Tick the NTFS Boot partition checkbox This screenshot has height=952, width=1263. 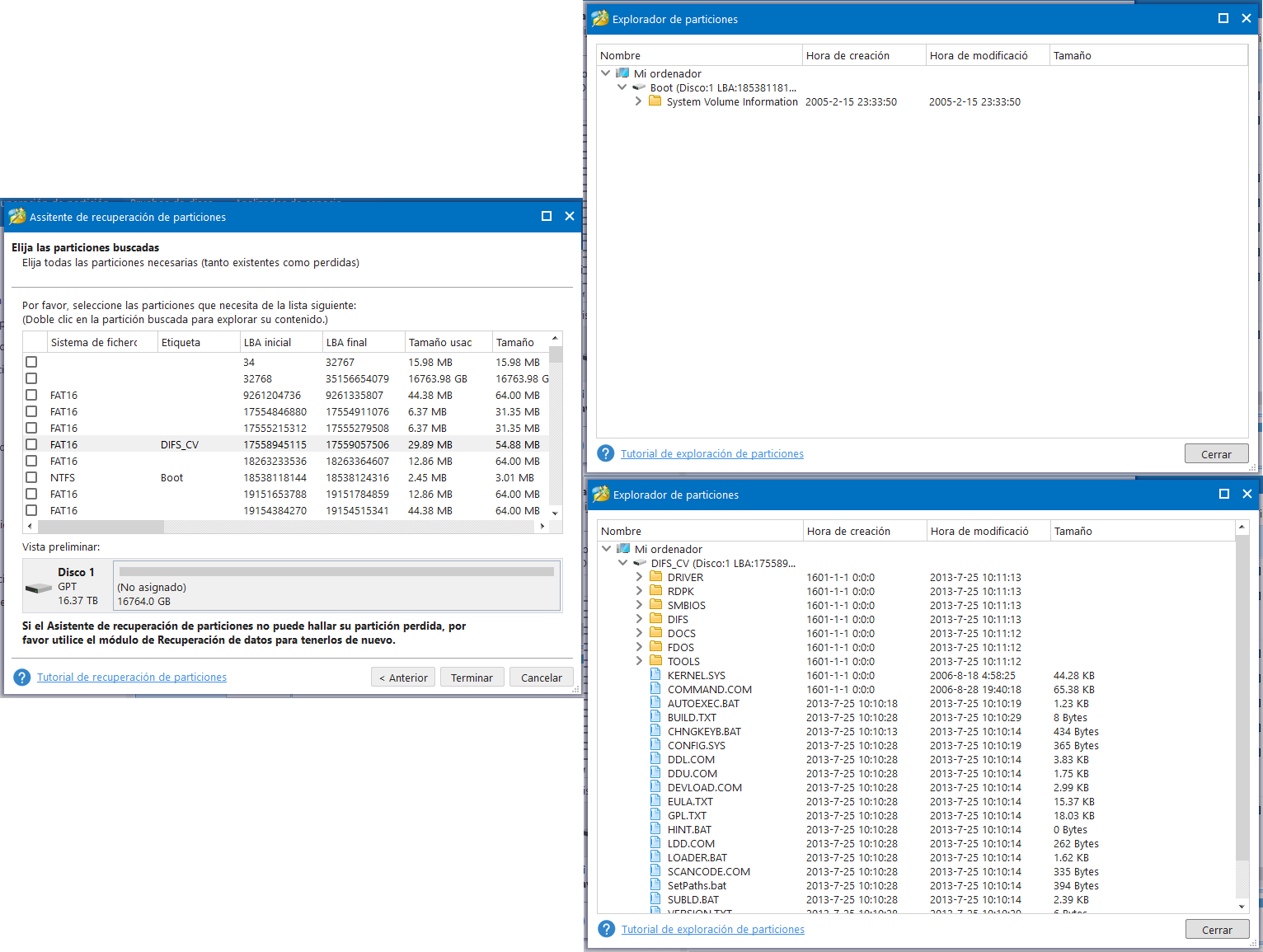[x=31, y=477]
